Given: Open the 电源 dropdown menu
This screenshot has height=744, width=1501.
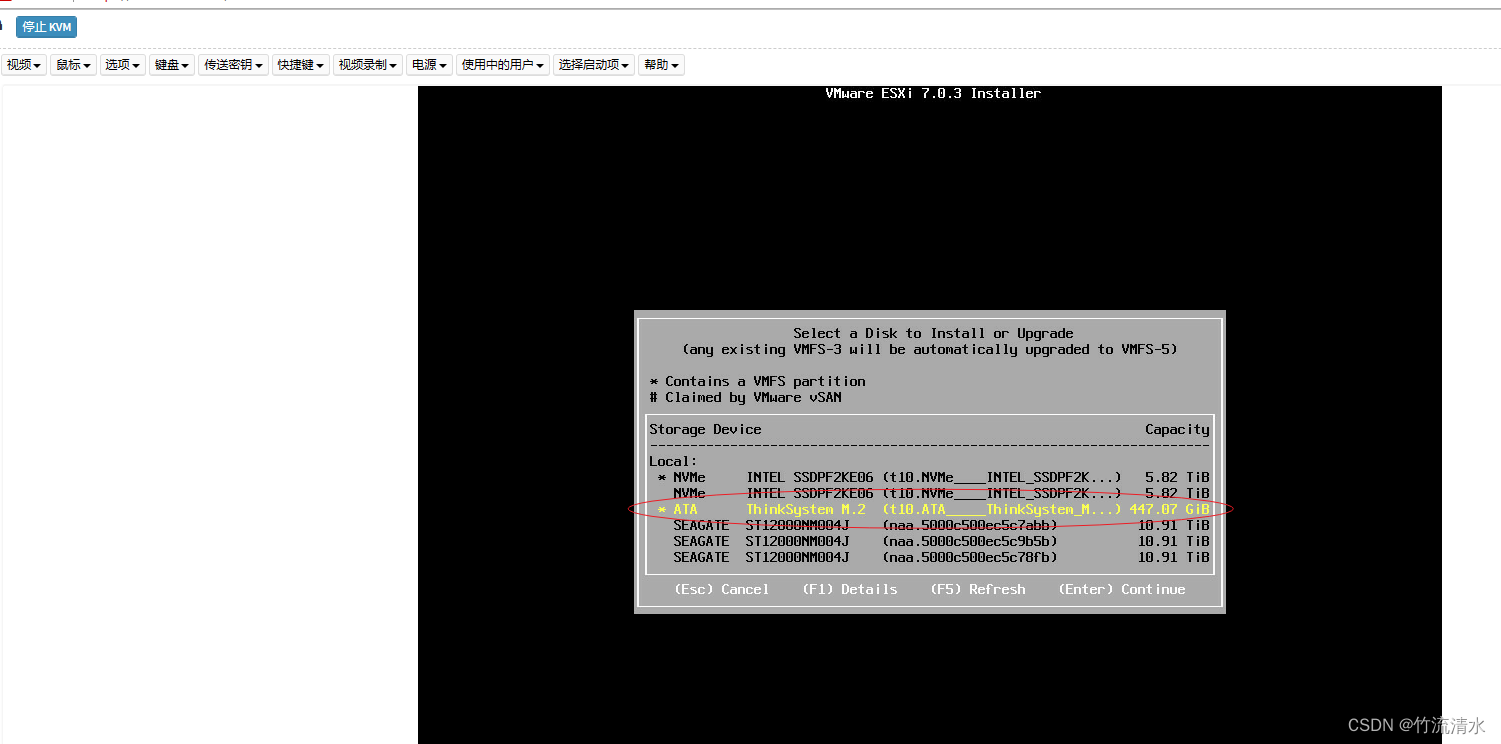Looking at the screenshot, I should [430, 65].
